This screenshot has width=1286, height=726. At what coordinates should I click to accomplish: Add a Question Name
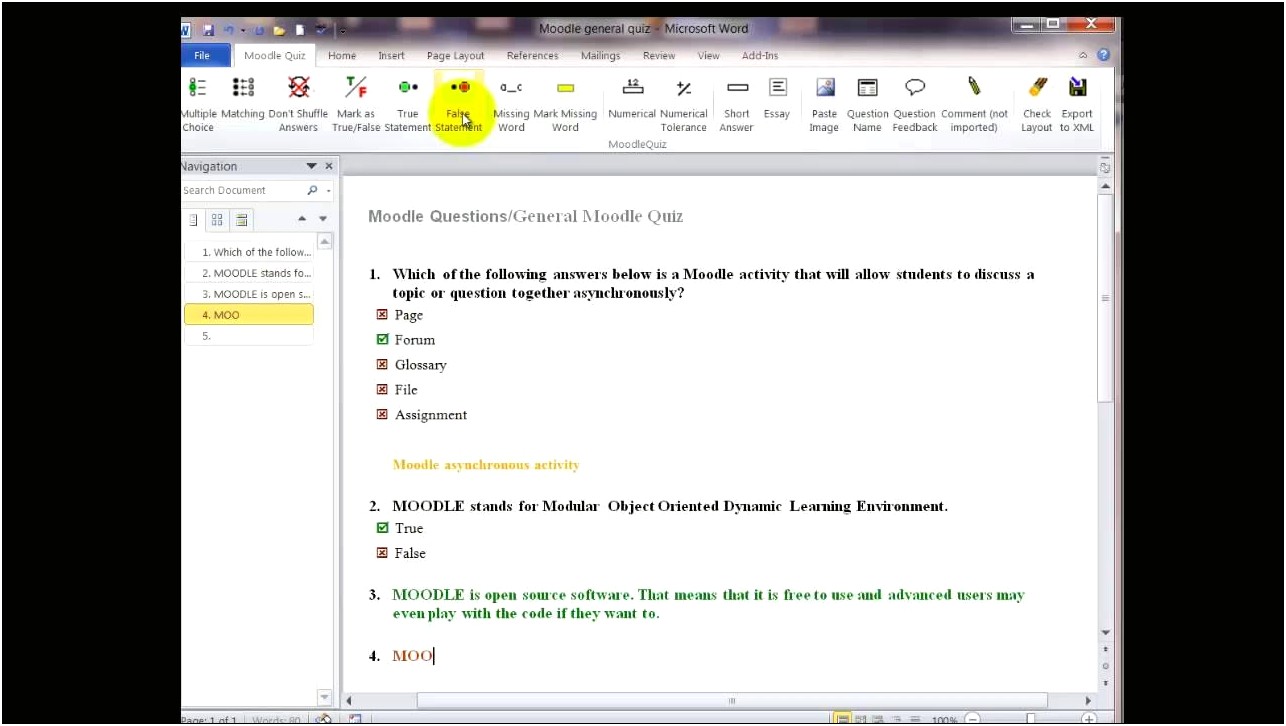(x=868, y=104)
